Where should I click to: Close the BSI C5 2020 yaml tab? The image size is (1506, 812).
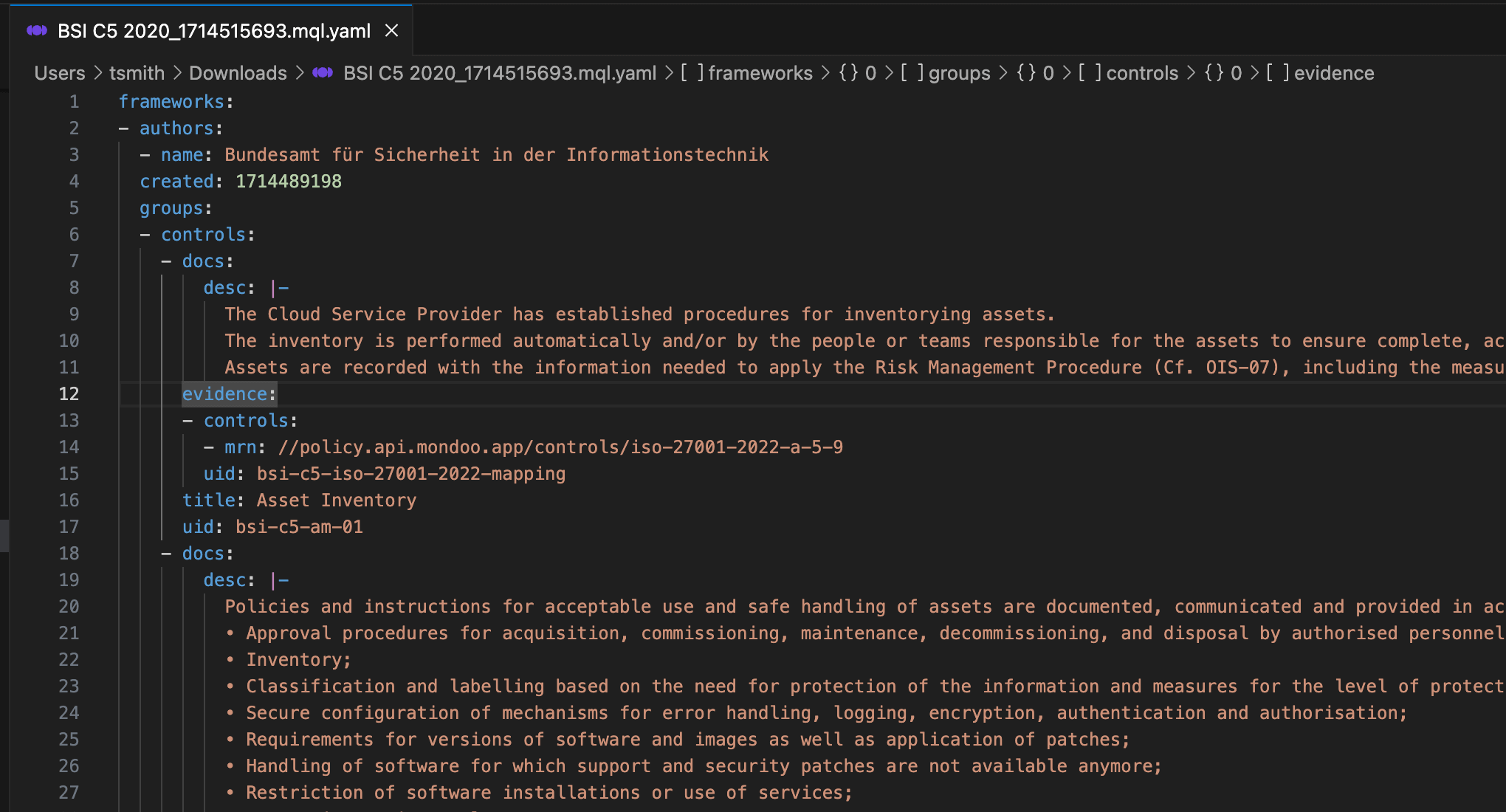(x=392, y=30)
